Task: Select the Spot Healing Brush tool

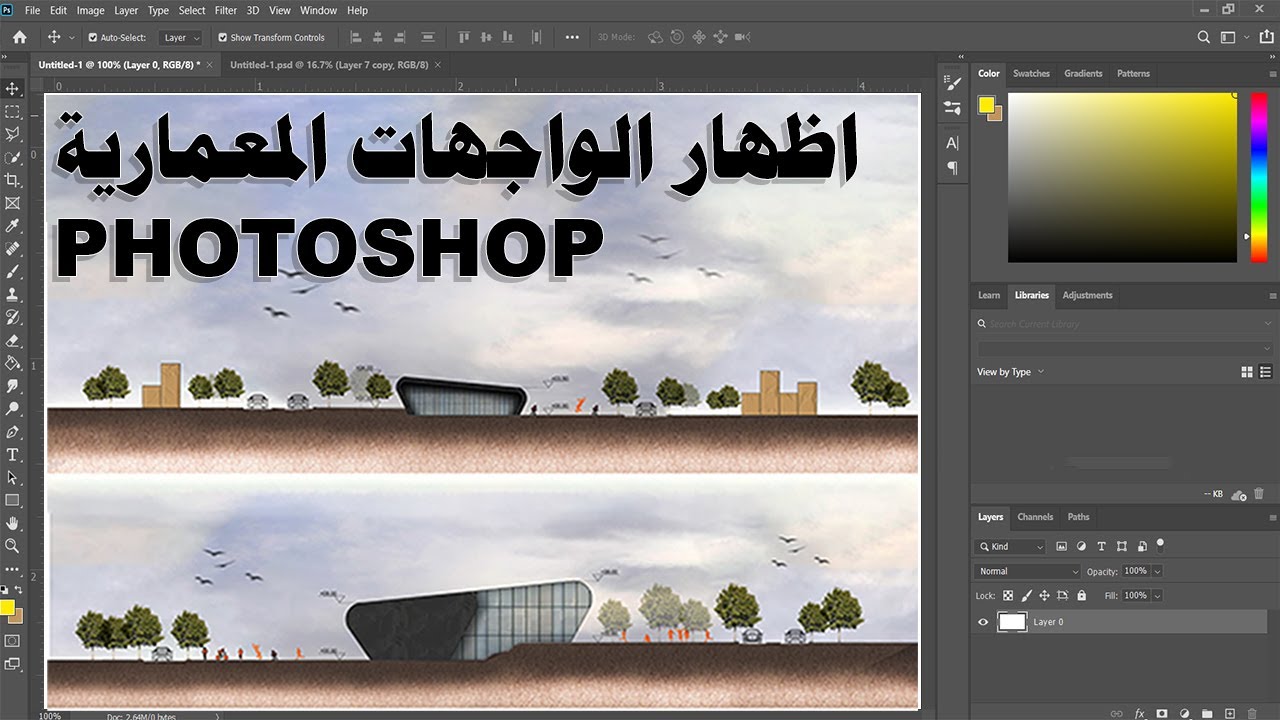Action: coord(13,249)
